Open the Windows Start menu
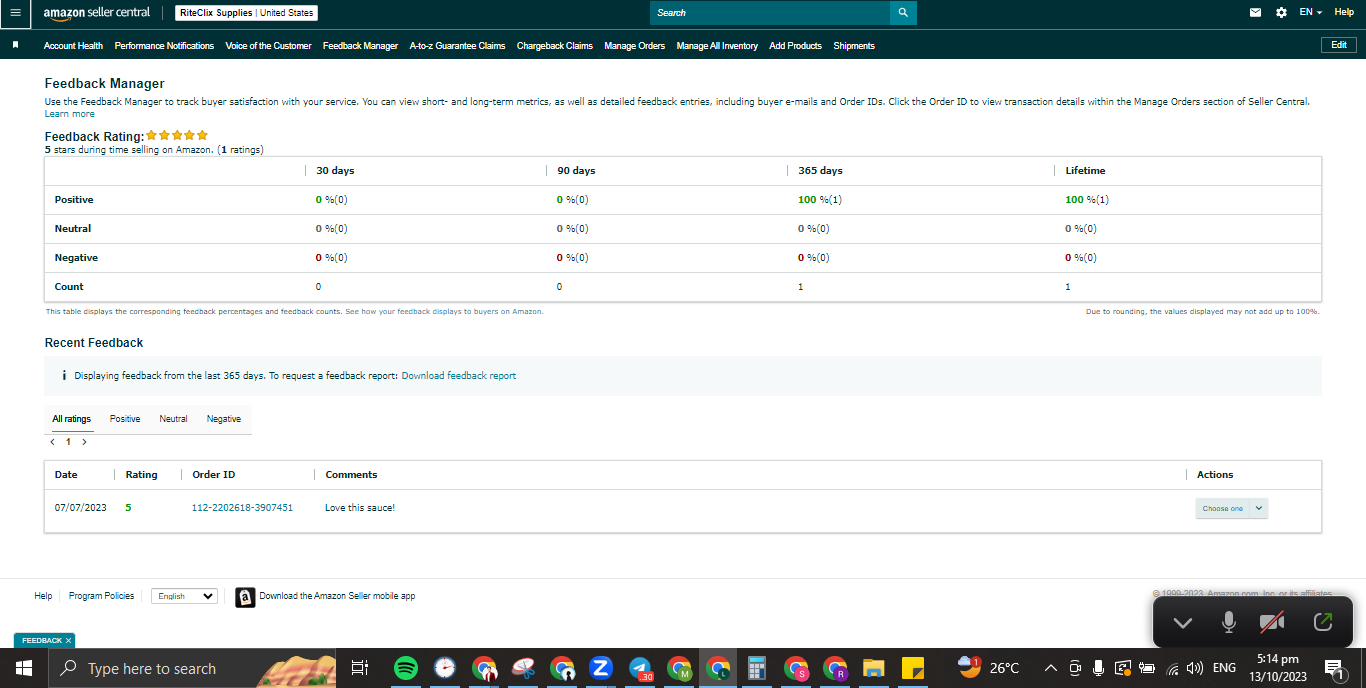Screen dimensions: 1366x688 [x=23, y=668]
